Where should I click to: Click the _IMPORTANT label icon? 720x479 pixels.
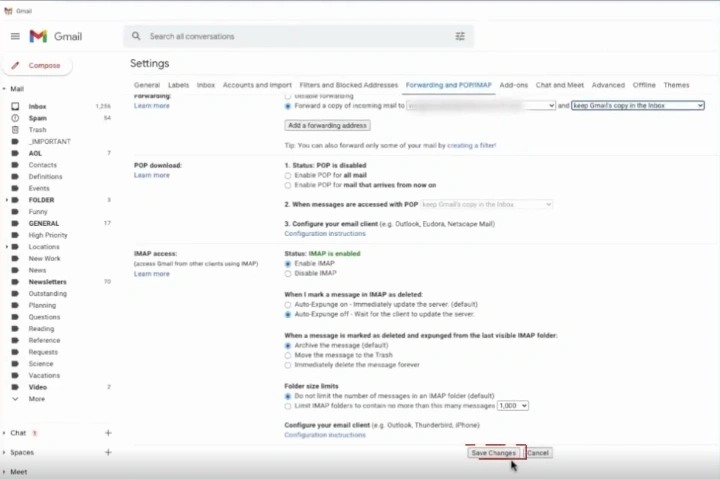coord(15,141)
